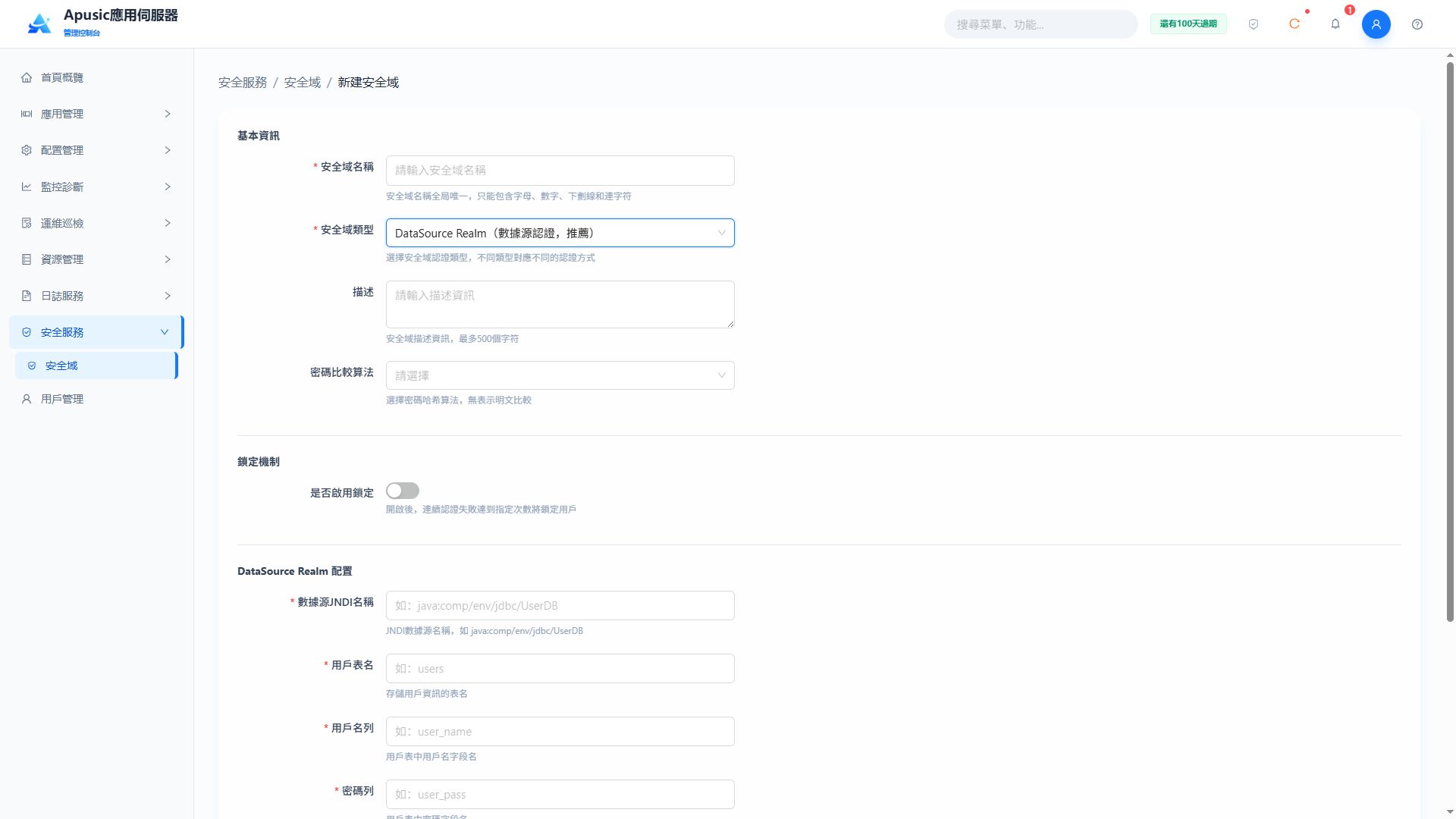Click the home icon beside 首頁概覽
1456x819 pixels.
coord(27,77)
